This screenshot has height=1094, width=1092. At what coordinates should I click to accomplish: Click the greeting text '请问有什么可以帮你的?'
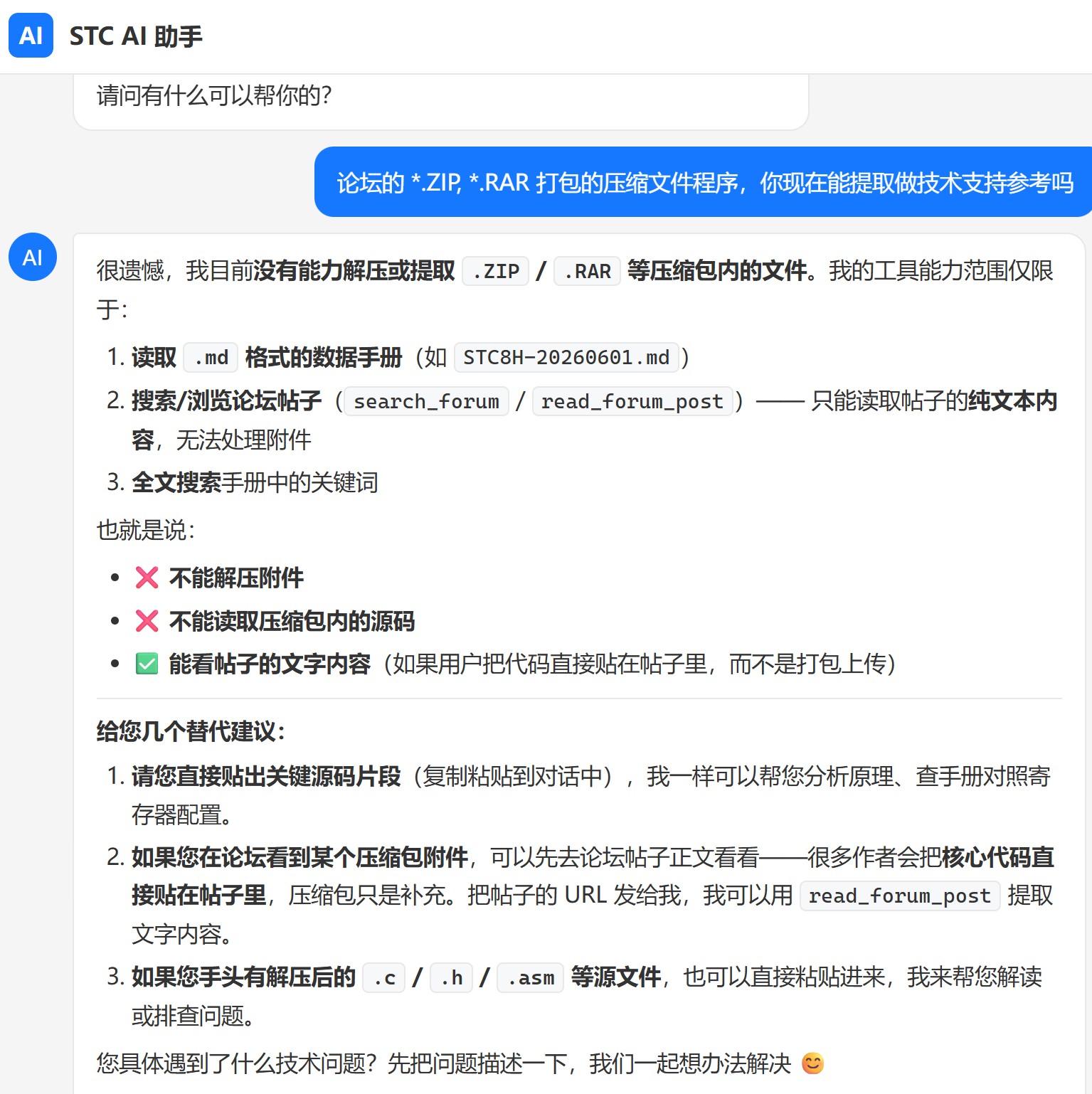(x=214, y=95)
